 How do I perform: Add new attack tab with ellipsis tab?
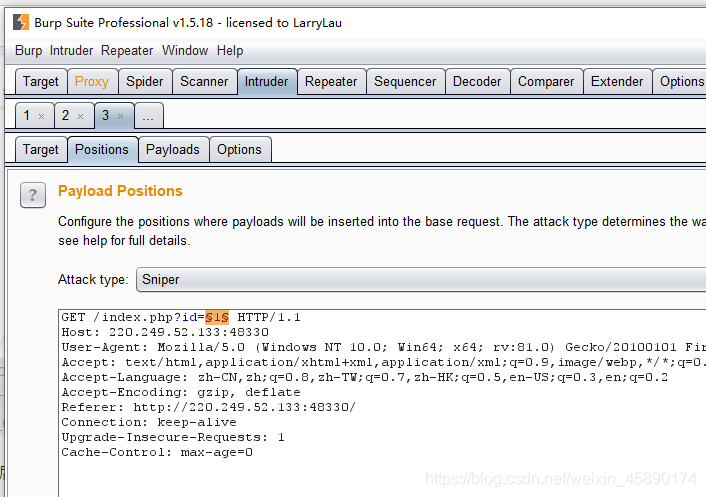click(149, 116)
